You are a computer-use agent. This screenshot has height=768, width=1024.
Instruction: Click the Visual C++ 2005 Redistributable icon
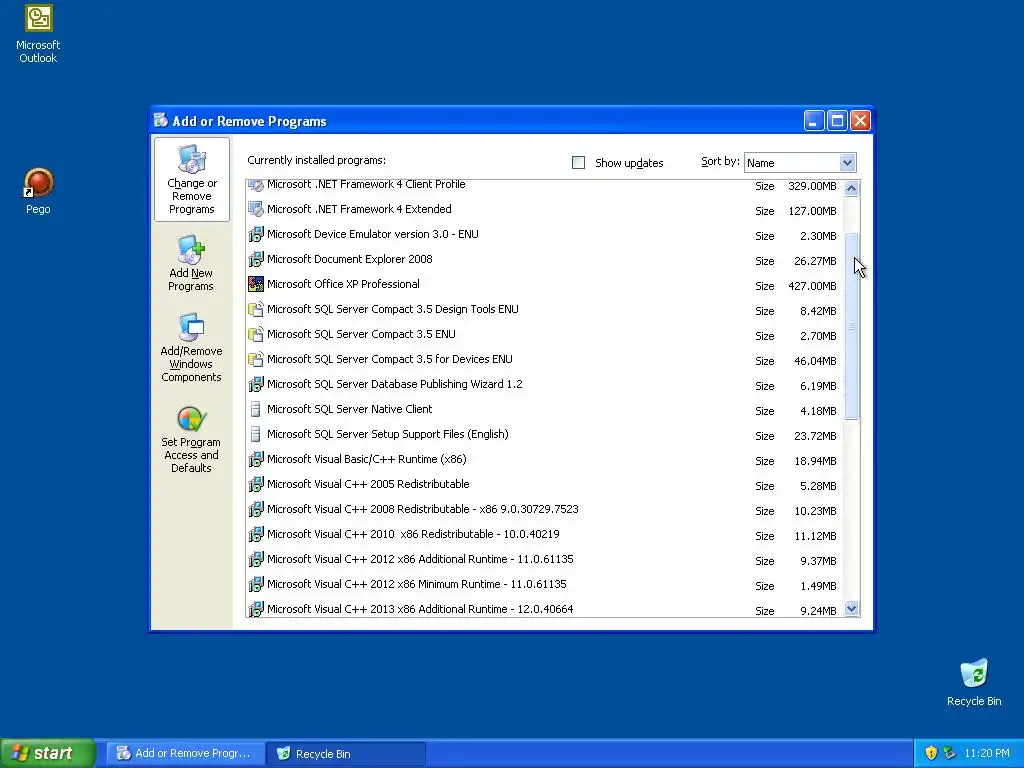256,485
